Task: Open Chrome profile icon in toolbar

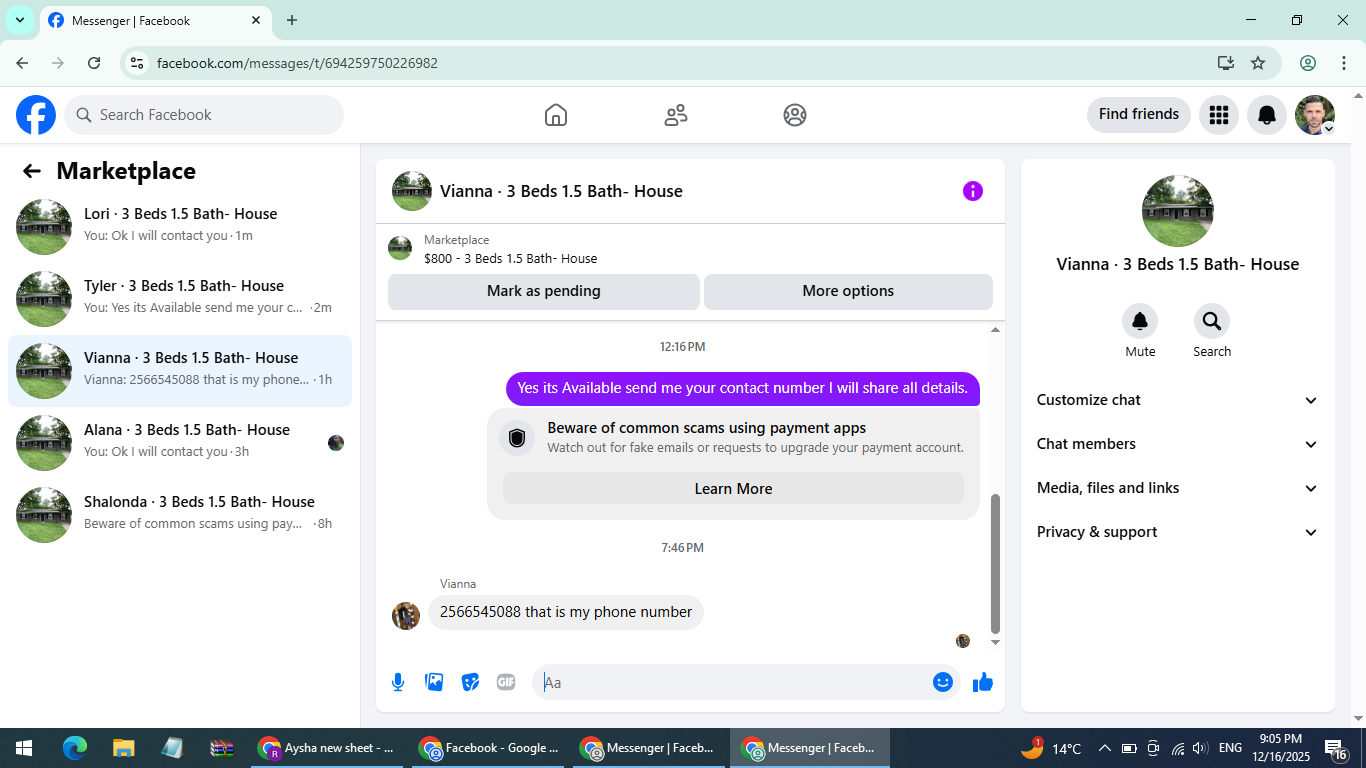Action: tap(1308, 63)
